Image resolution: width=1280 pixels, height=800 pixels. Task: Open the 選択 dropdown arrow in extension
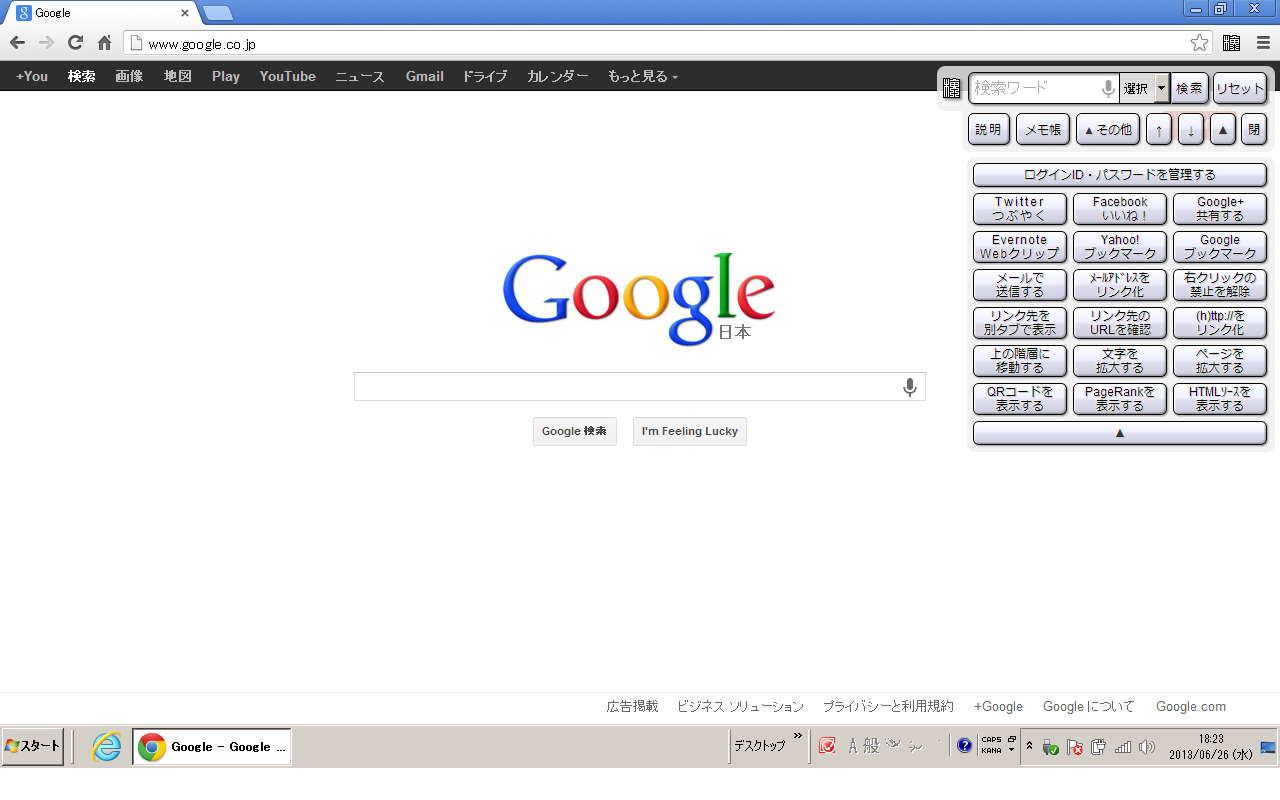point(1161,88)
